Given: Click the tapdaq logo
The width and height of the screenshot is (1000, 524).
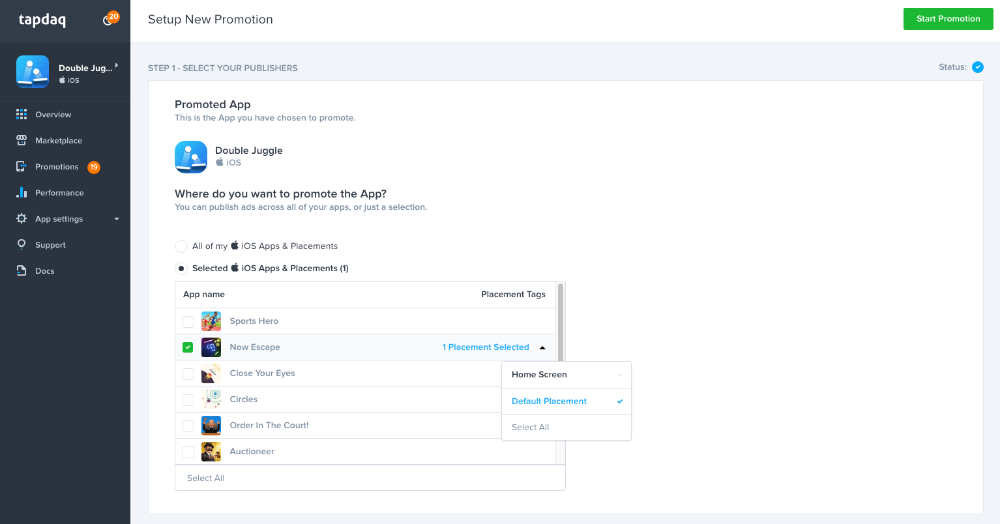Looking at the screenshot, I should click(42, 20).
